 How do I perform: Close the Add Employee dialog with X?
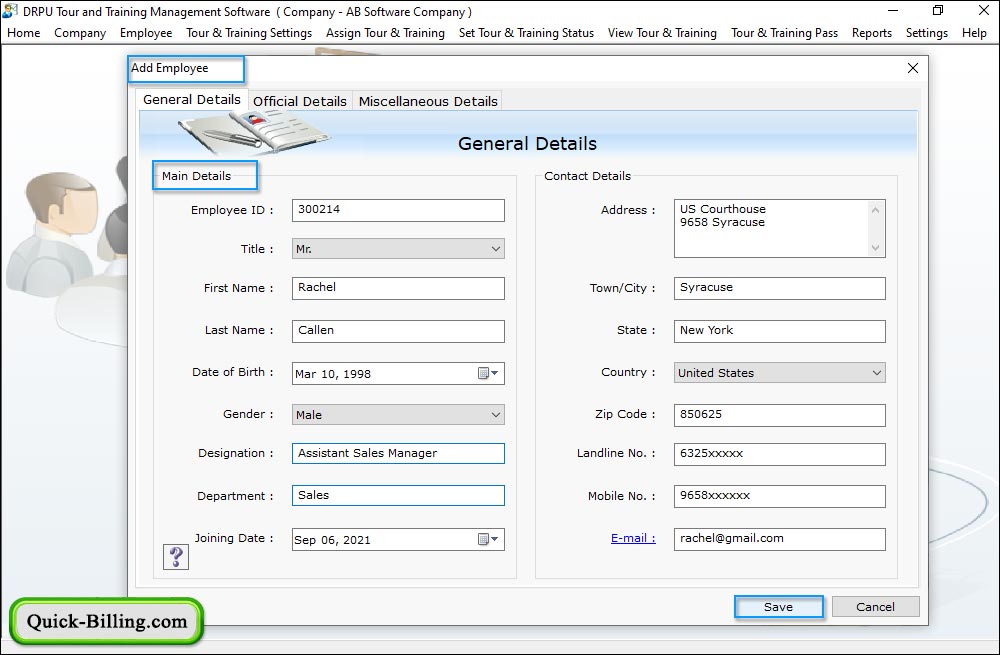[913, 68]
